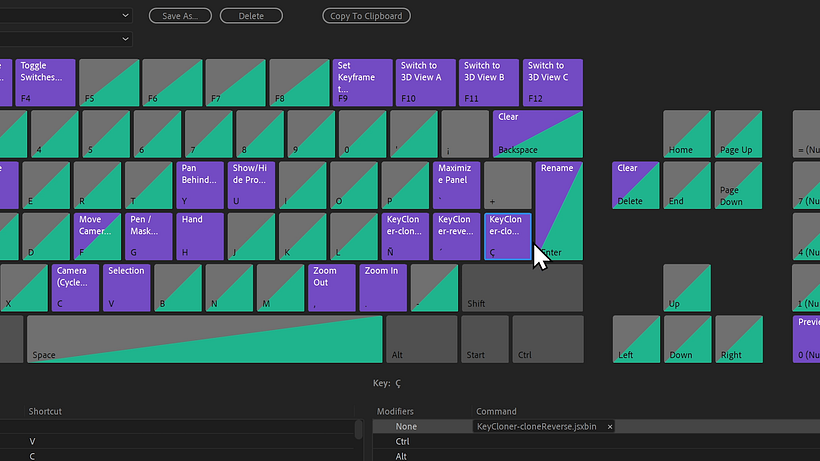Select the E key

[x=46, y=185]
